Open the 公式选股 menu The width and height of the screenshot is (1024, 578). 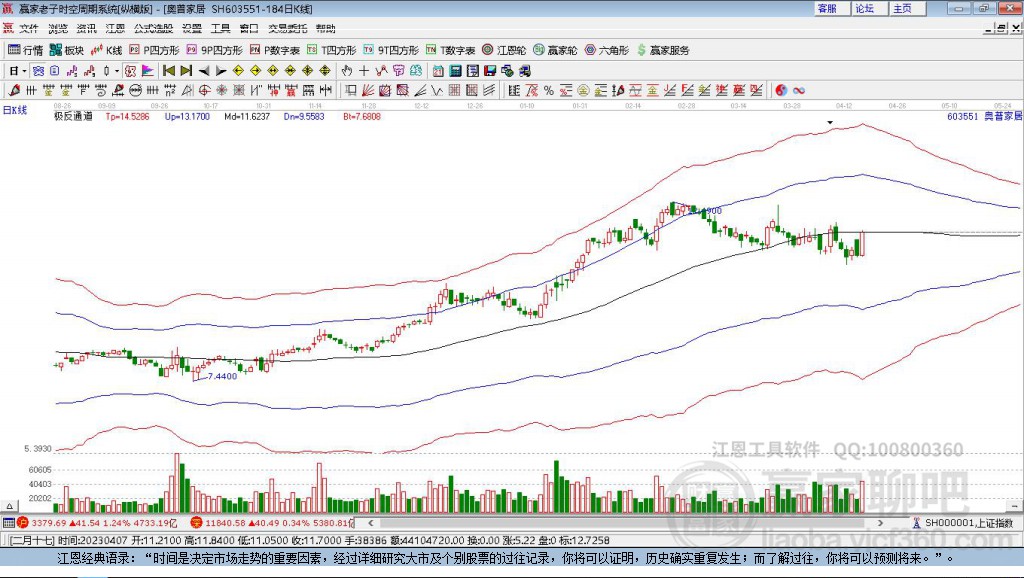[x=153, y=28]
